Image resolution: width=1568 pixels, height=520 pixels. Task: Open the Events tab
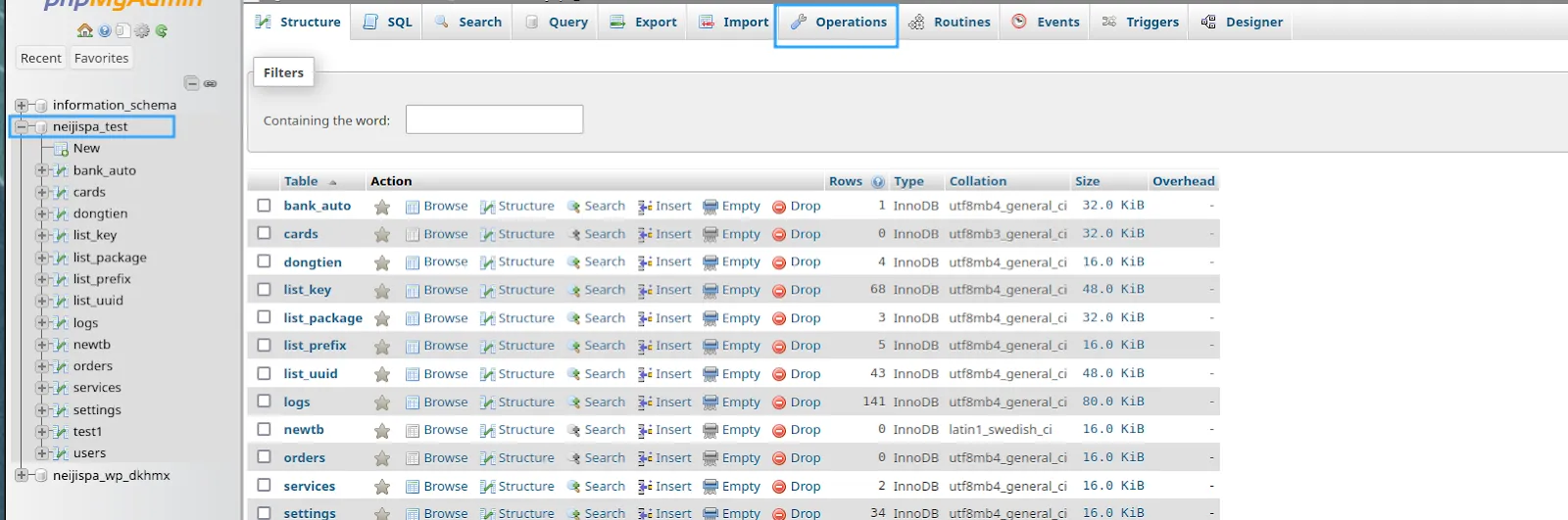1046,22
